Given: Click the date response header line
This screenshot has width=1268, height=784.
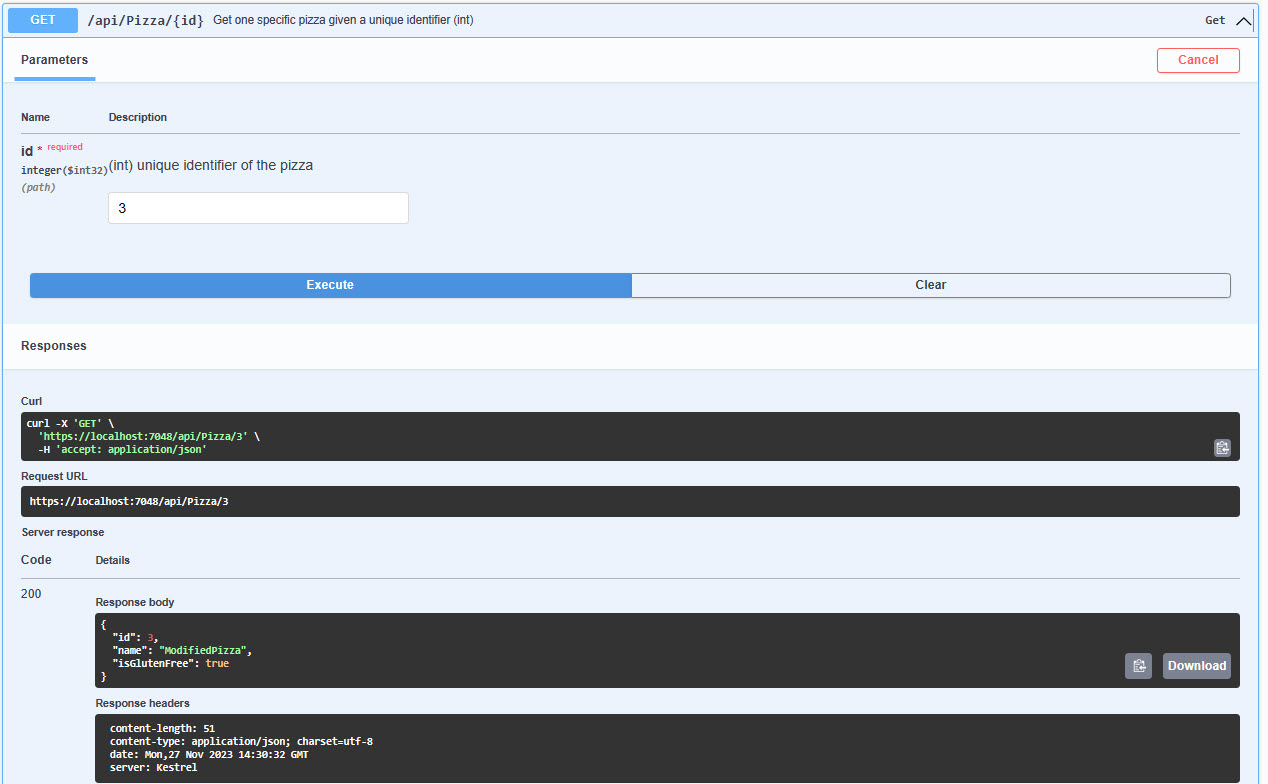Looking at the screenshot, I should [209, 755].
